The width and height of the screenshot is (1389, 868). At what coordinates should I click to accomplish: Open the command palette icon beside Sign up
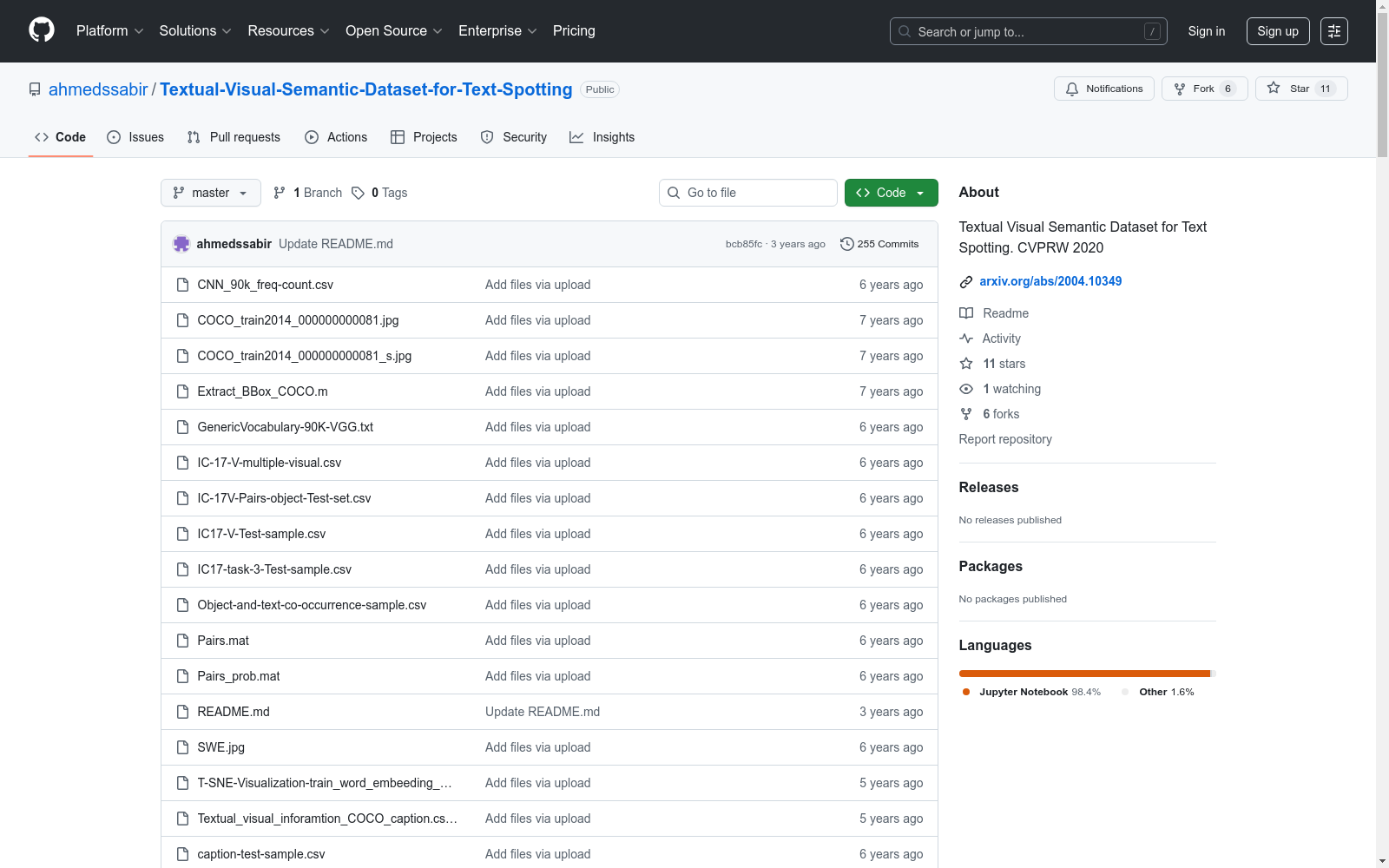point(1334,31)
